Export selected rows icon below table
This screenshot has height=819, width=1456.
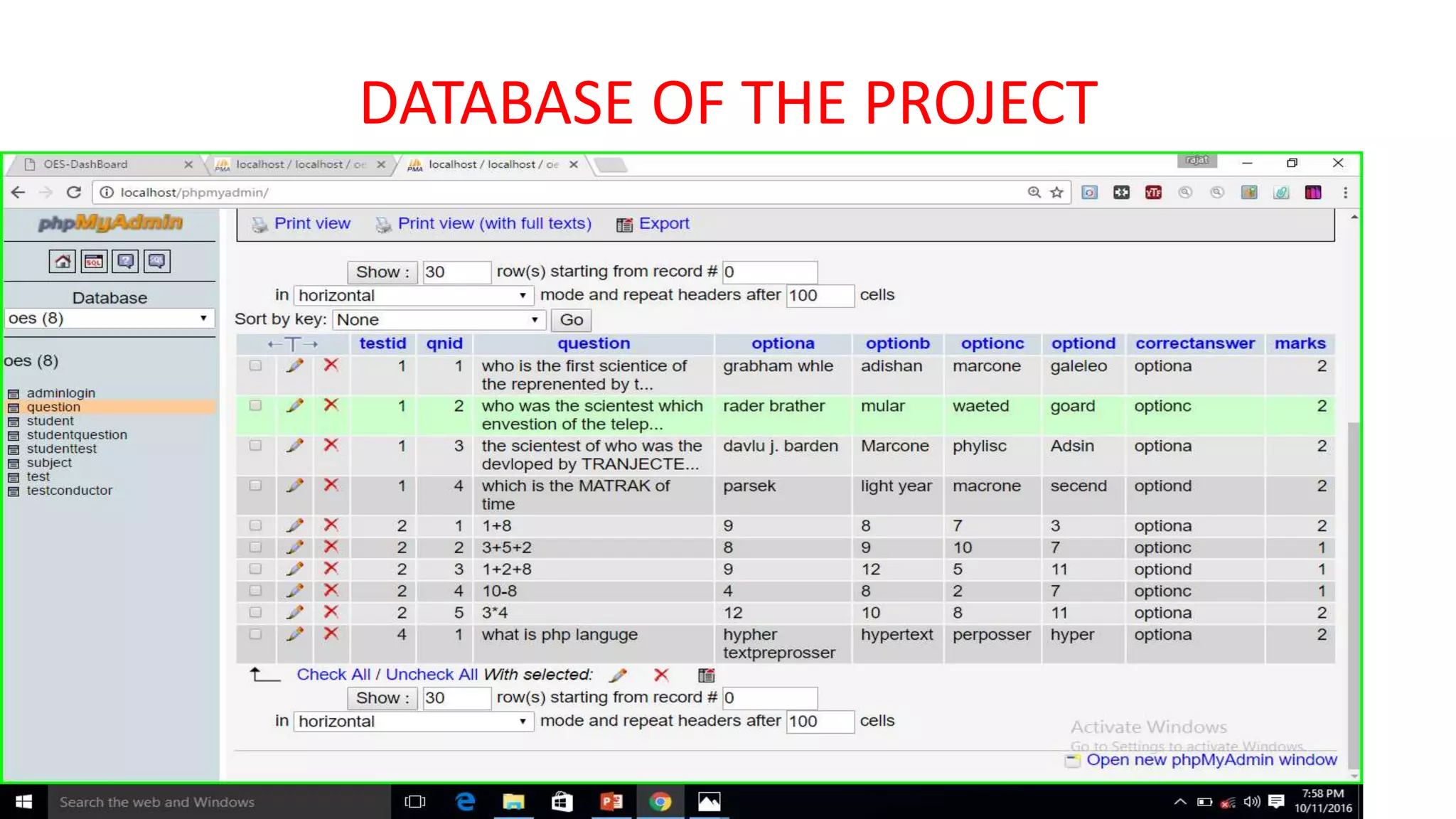point(706,675)
